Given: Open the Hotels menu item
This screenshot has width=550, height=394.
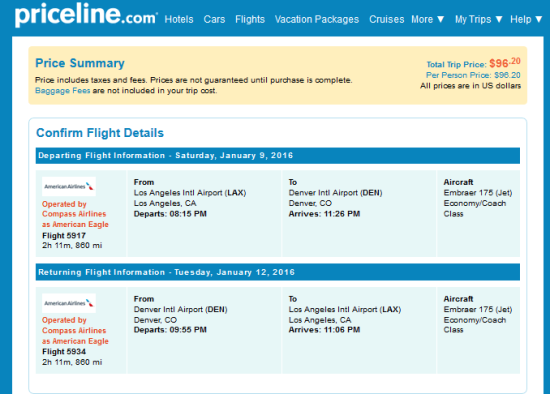Looking at the screenshot, I should [x=179, y=19].
